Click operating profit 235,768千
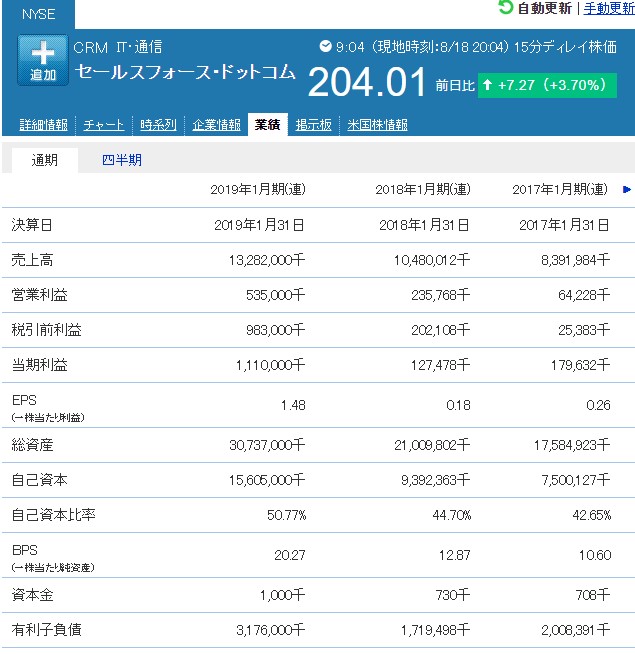635x654 pixels. coord(441,295)
